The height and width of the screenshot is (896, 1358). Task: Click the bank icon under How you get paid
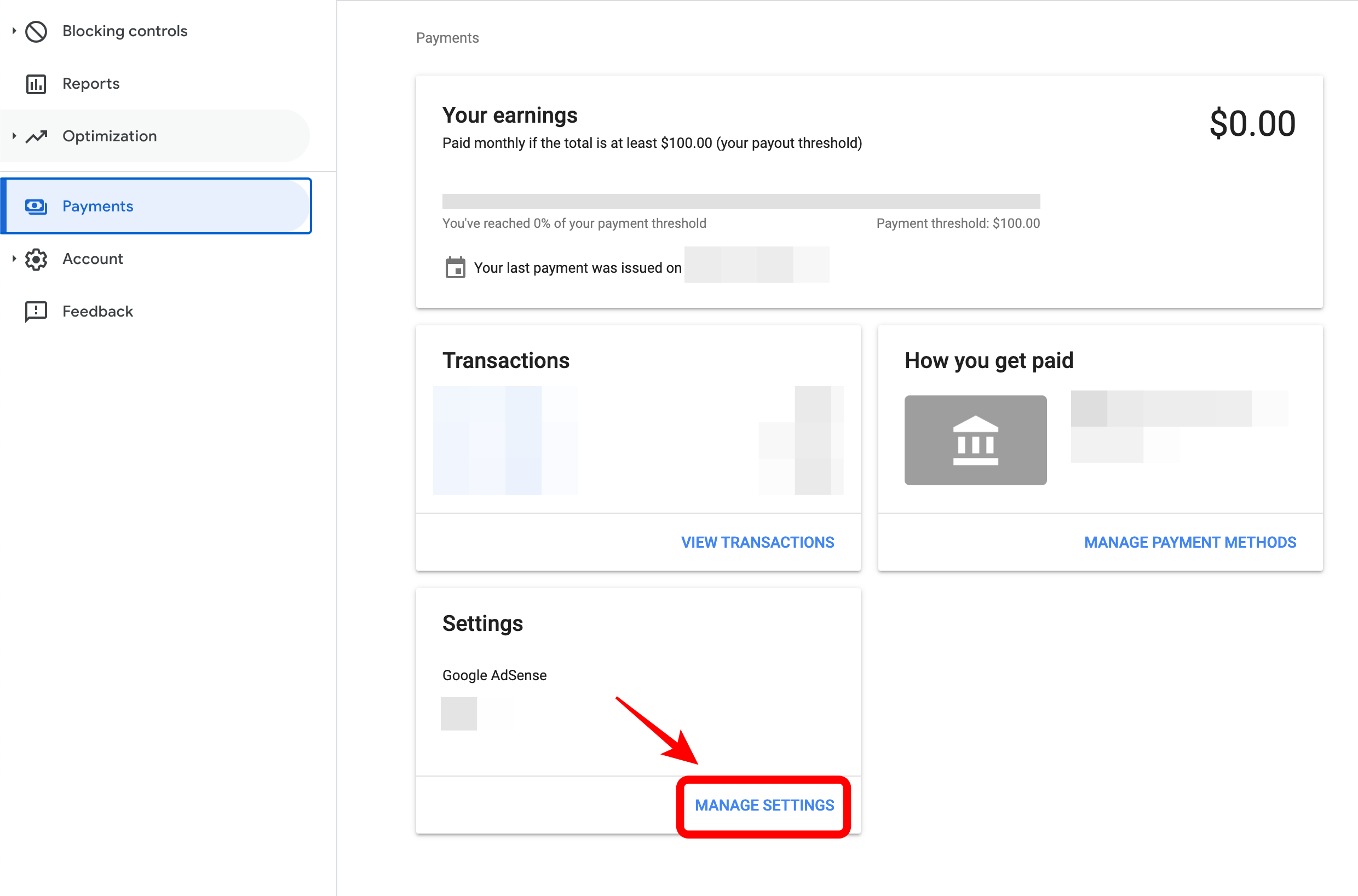pos(975,440)
